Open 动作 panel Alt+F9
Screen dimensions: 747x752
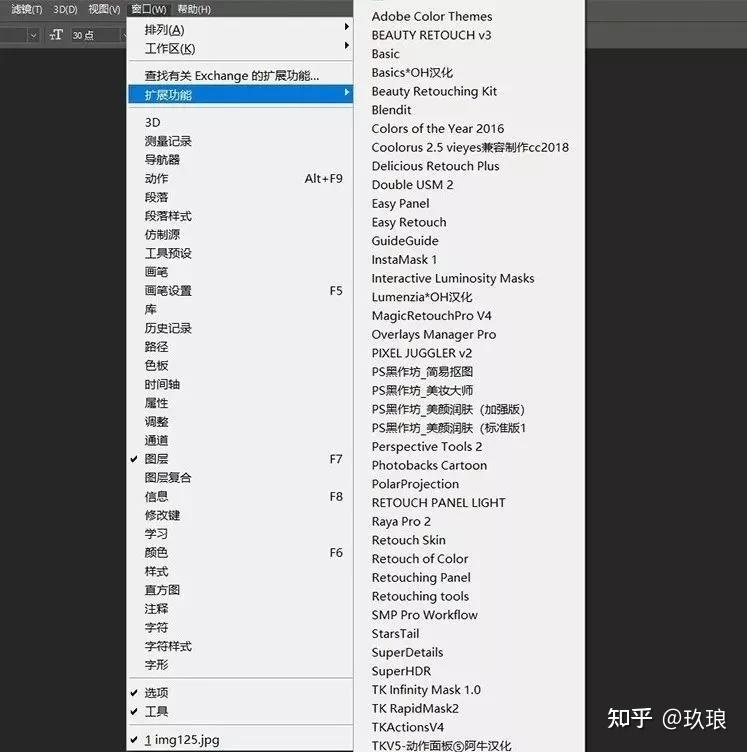(240, 178)
